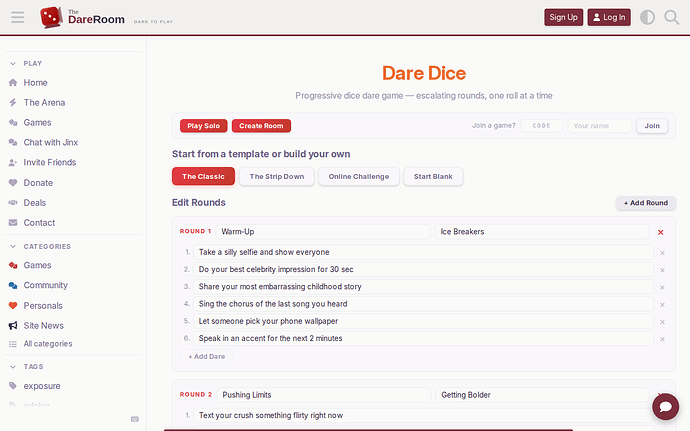Open the search magnifier icon

pos(672,17)
